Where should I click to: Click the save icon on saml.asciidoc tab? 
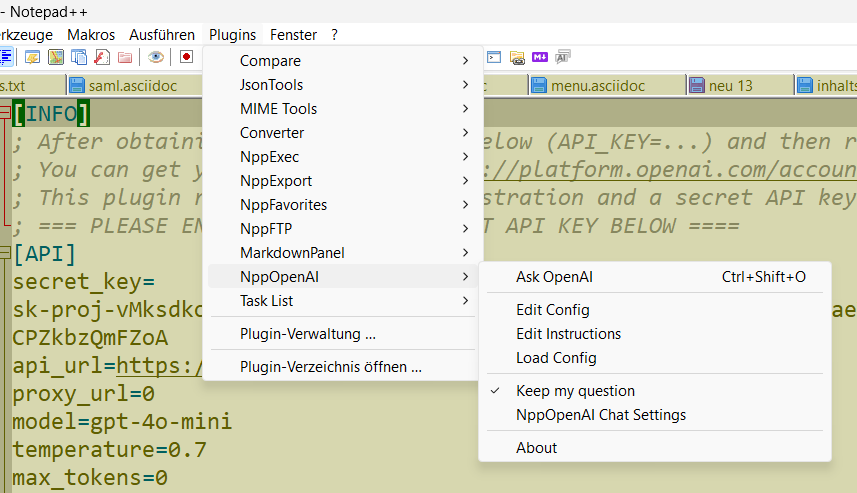click(x=77, y=85)
